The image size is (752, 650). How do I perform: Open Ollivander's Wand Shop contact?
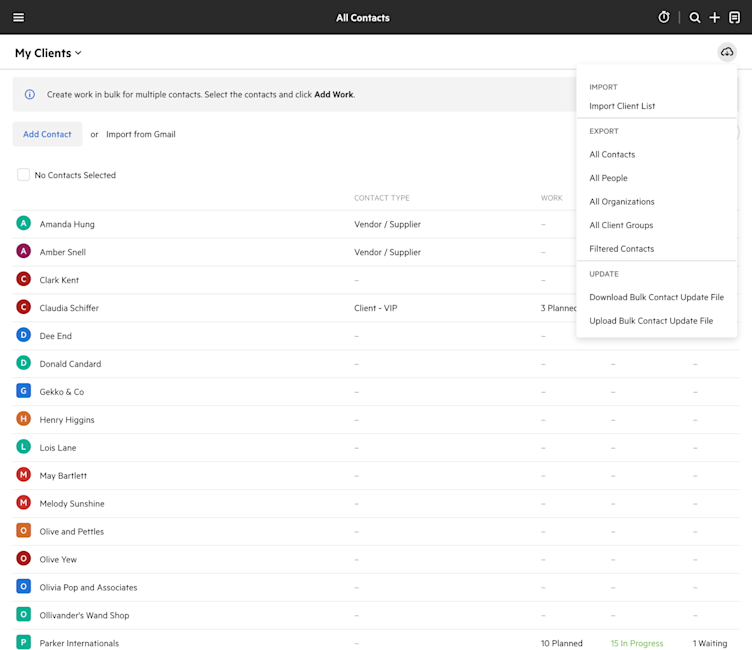click(x=84, y=615)
